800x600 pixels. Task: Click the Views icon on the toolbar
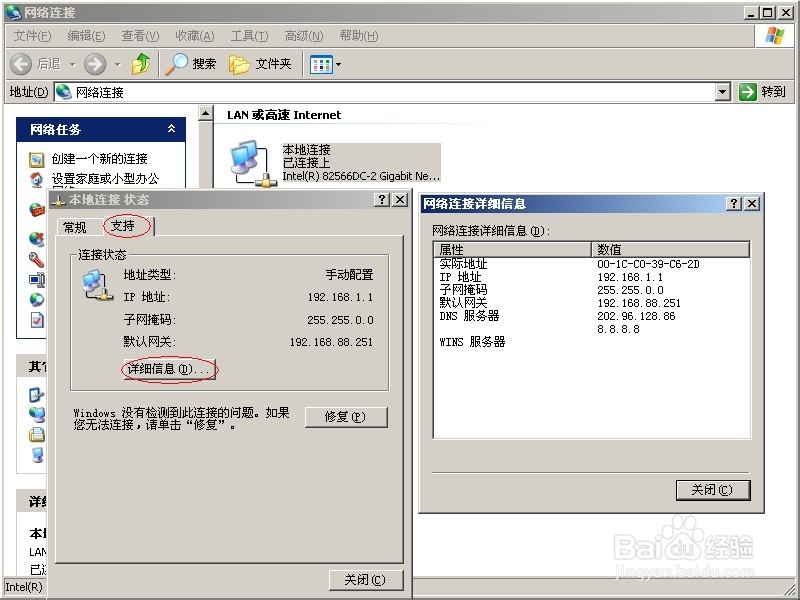coord(320,63)
